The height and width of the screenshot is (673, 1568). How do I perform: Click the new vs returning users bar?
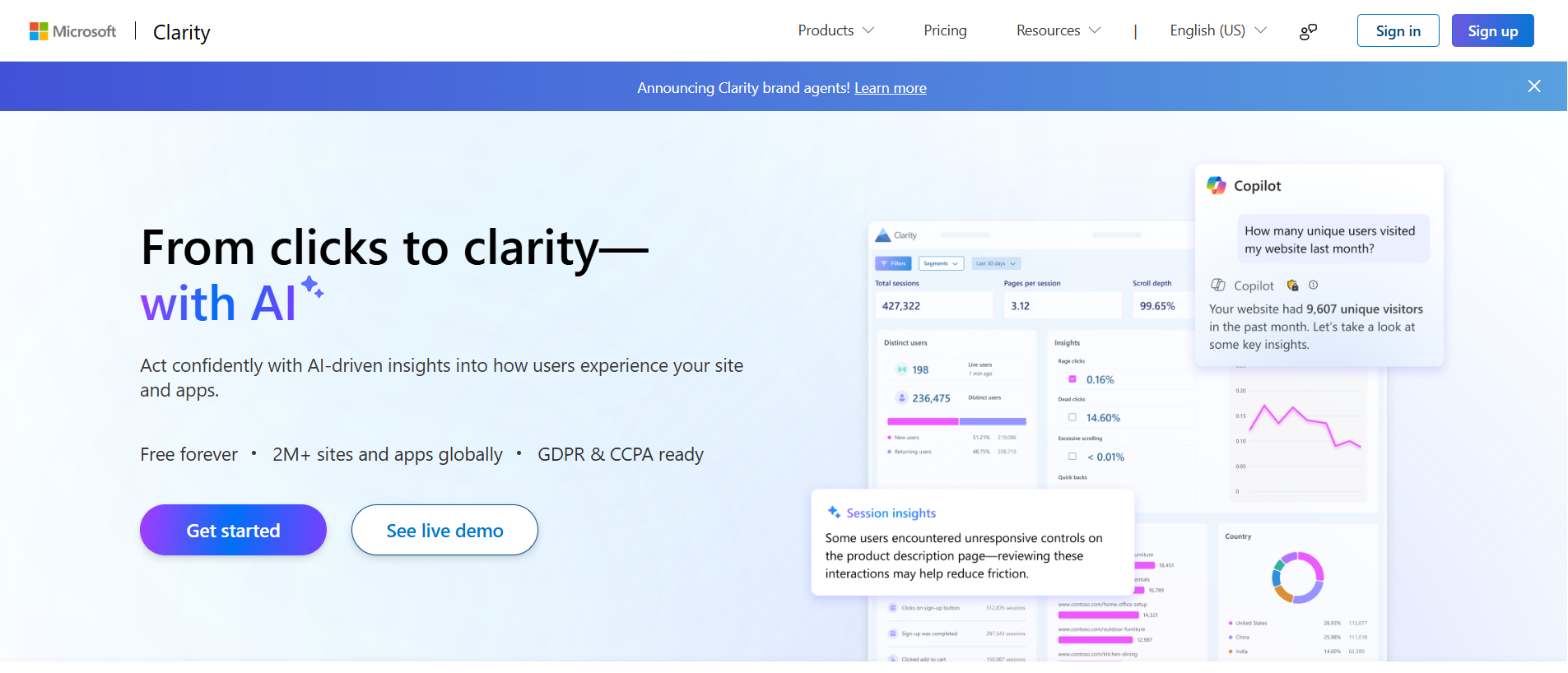click(x=956, y=421)
